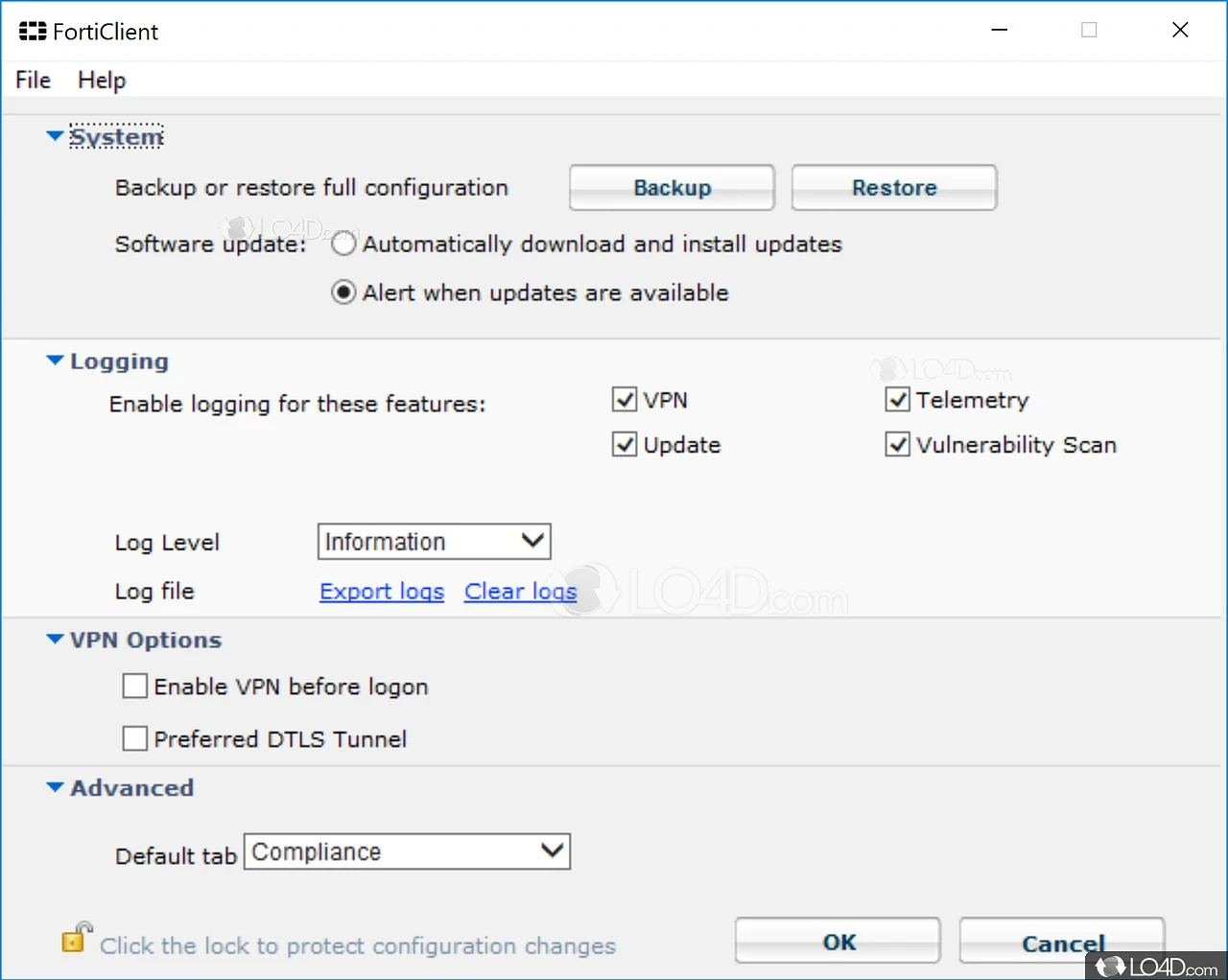This screenshot has width=1228, height=980.
Task: Confirm settings with the OK button
Action: 838,941
